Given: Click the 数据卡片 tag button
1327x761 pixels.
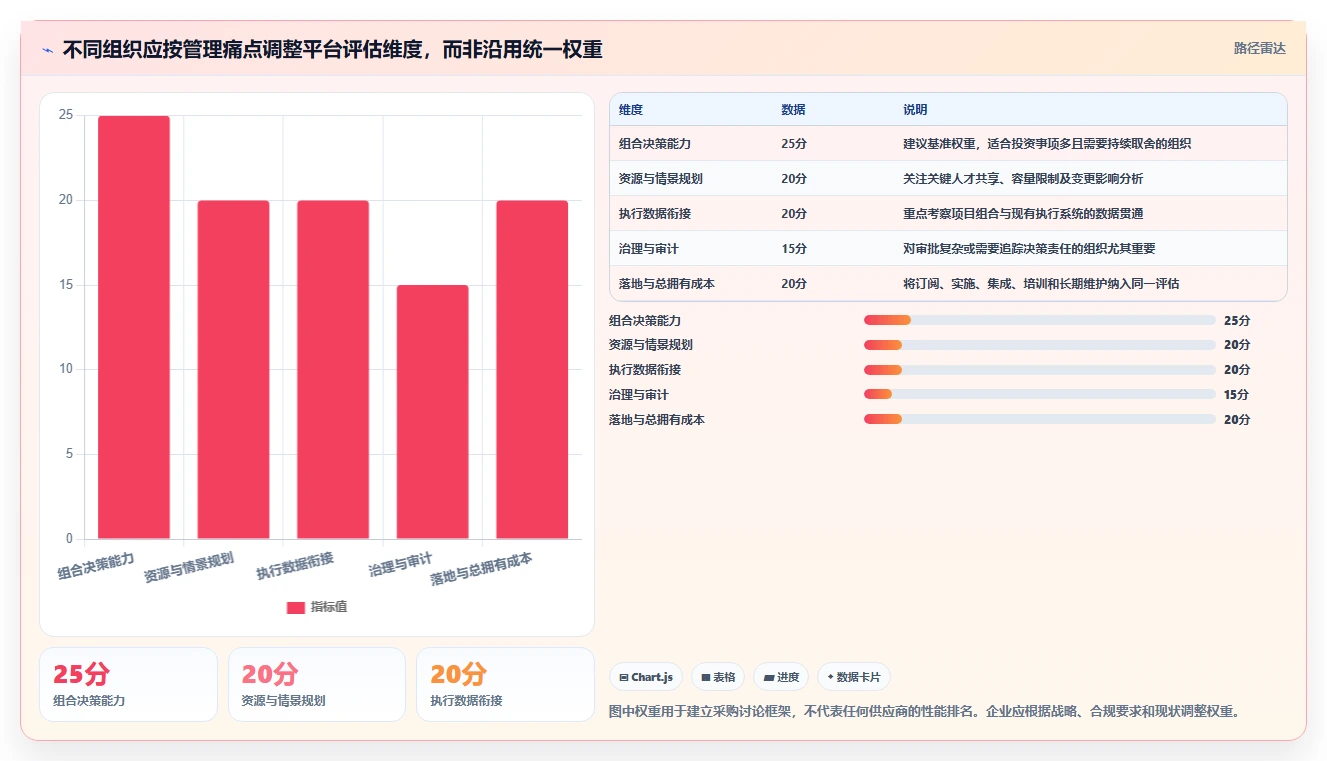Looking at the screenshot, I should (854, 677).
